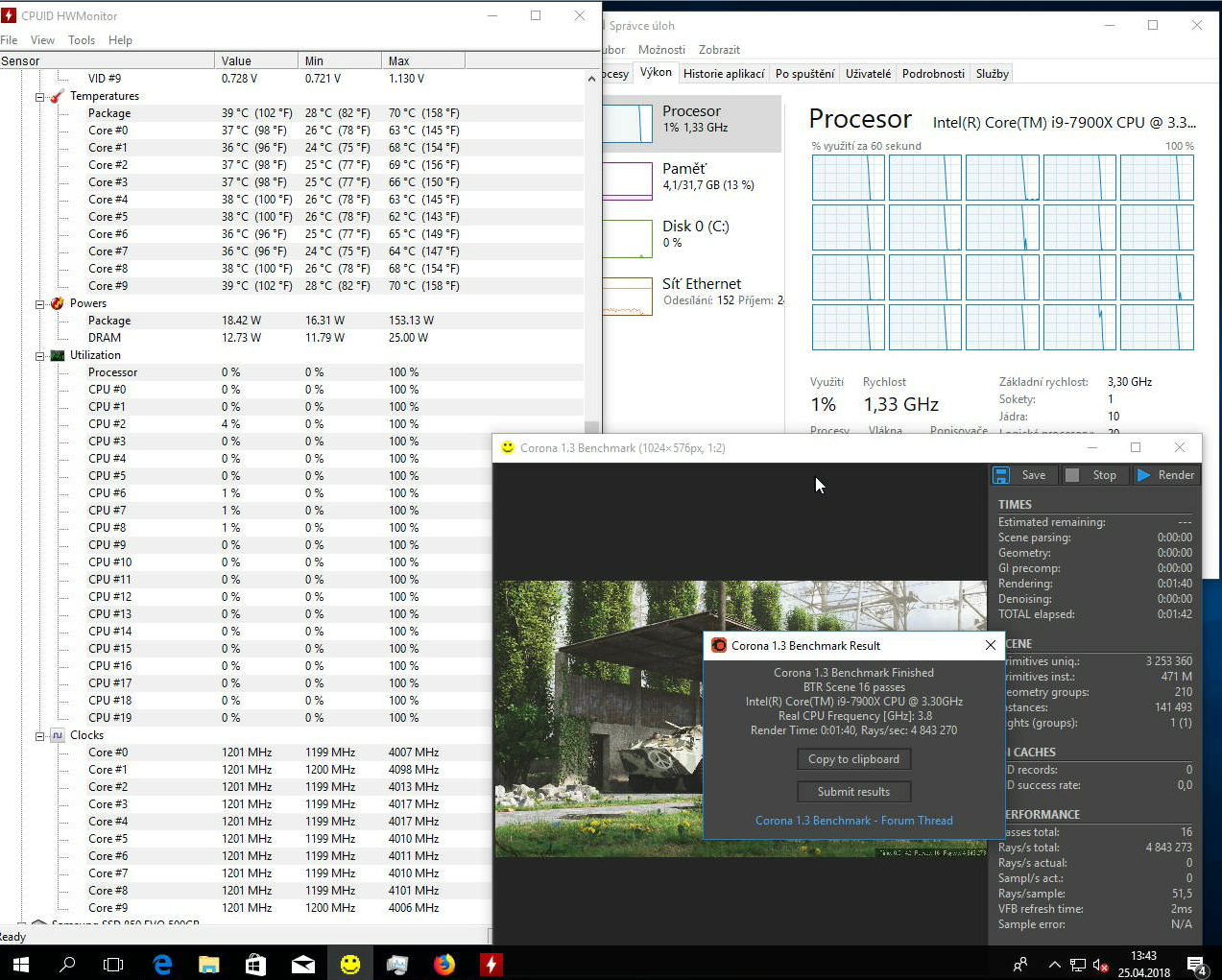Image resolution: width=1222 pixels, height=980 pixels.
Task: Open the Help menu in HWMonitor
Action: (x=120, y=40)
